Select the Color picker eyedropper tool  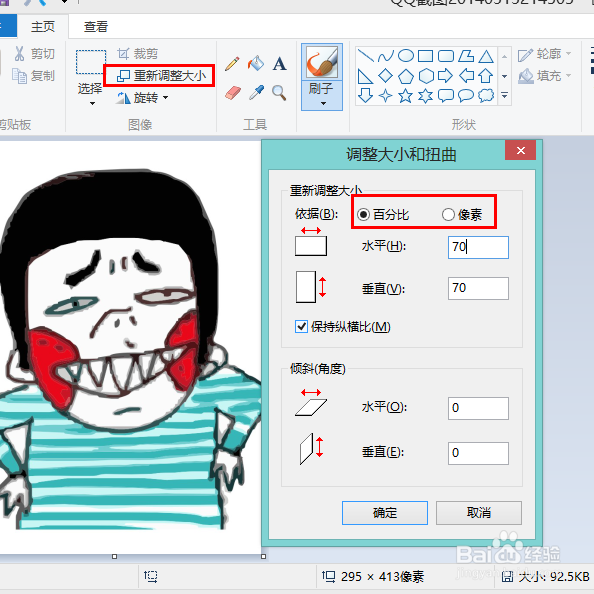[x=256, y=92]
